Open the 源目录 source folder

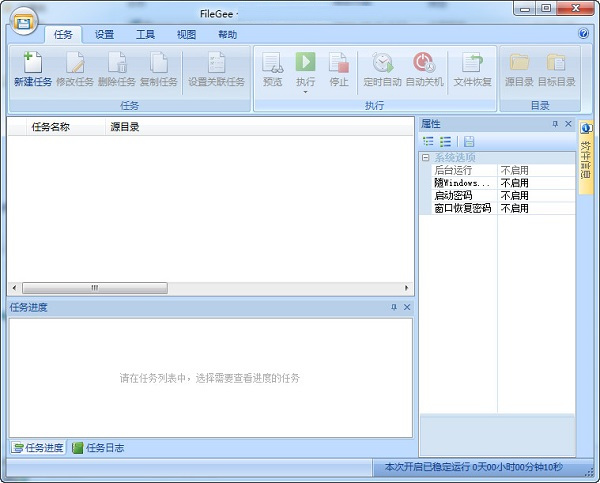click(519, 70)
